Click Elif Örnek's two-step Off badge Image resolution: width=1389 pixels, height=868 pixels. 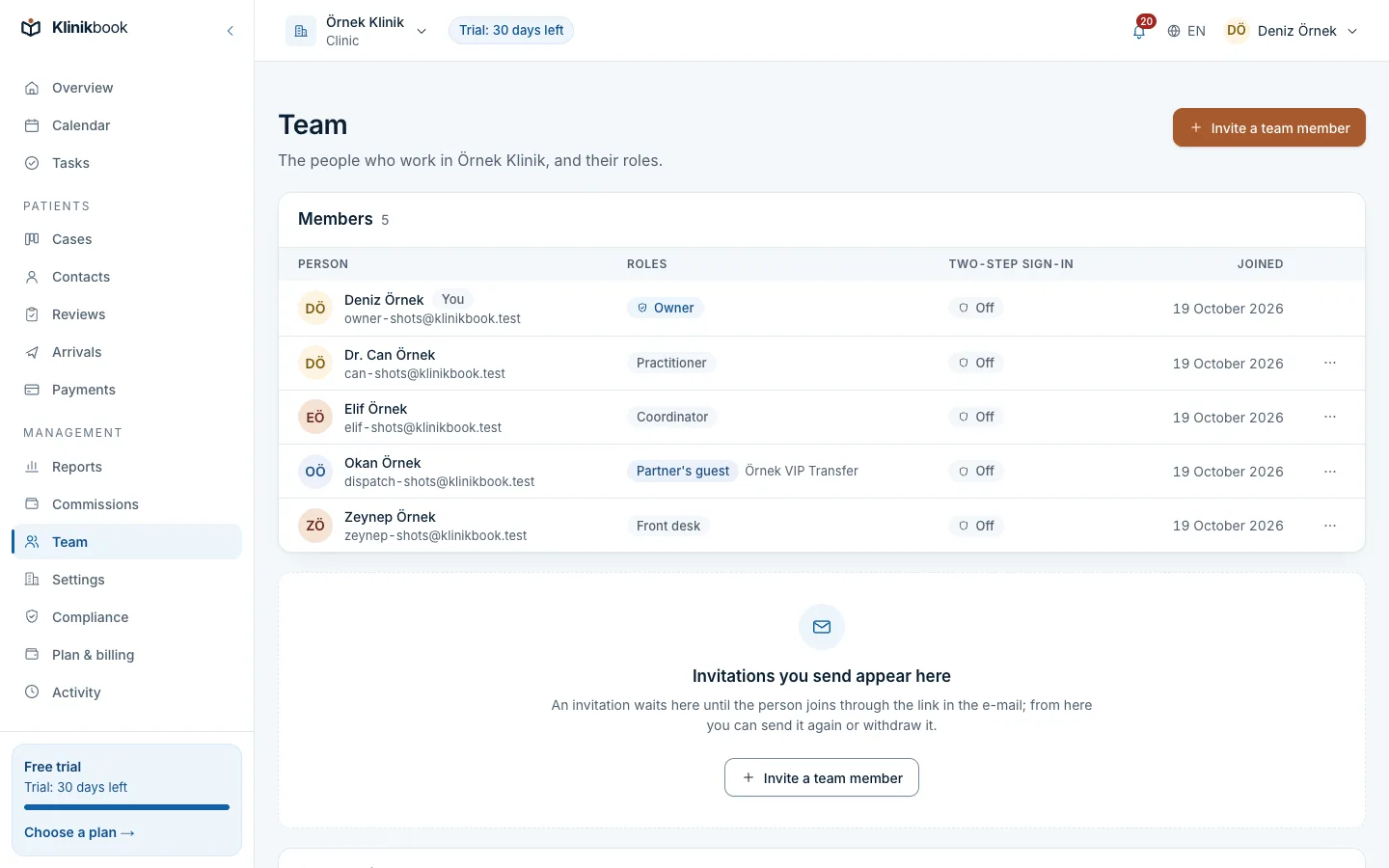[976, 417]
